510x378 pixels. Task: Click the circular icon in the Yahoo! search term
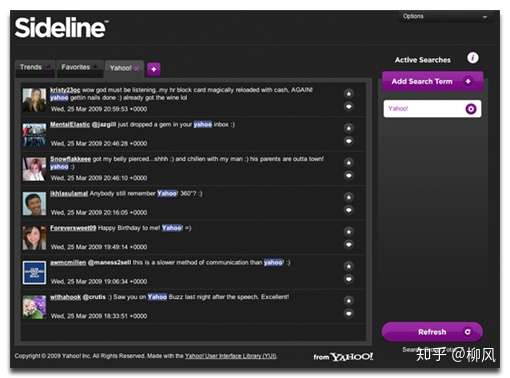pyautogui.click(x=471, y=109)
